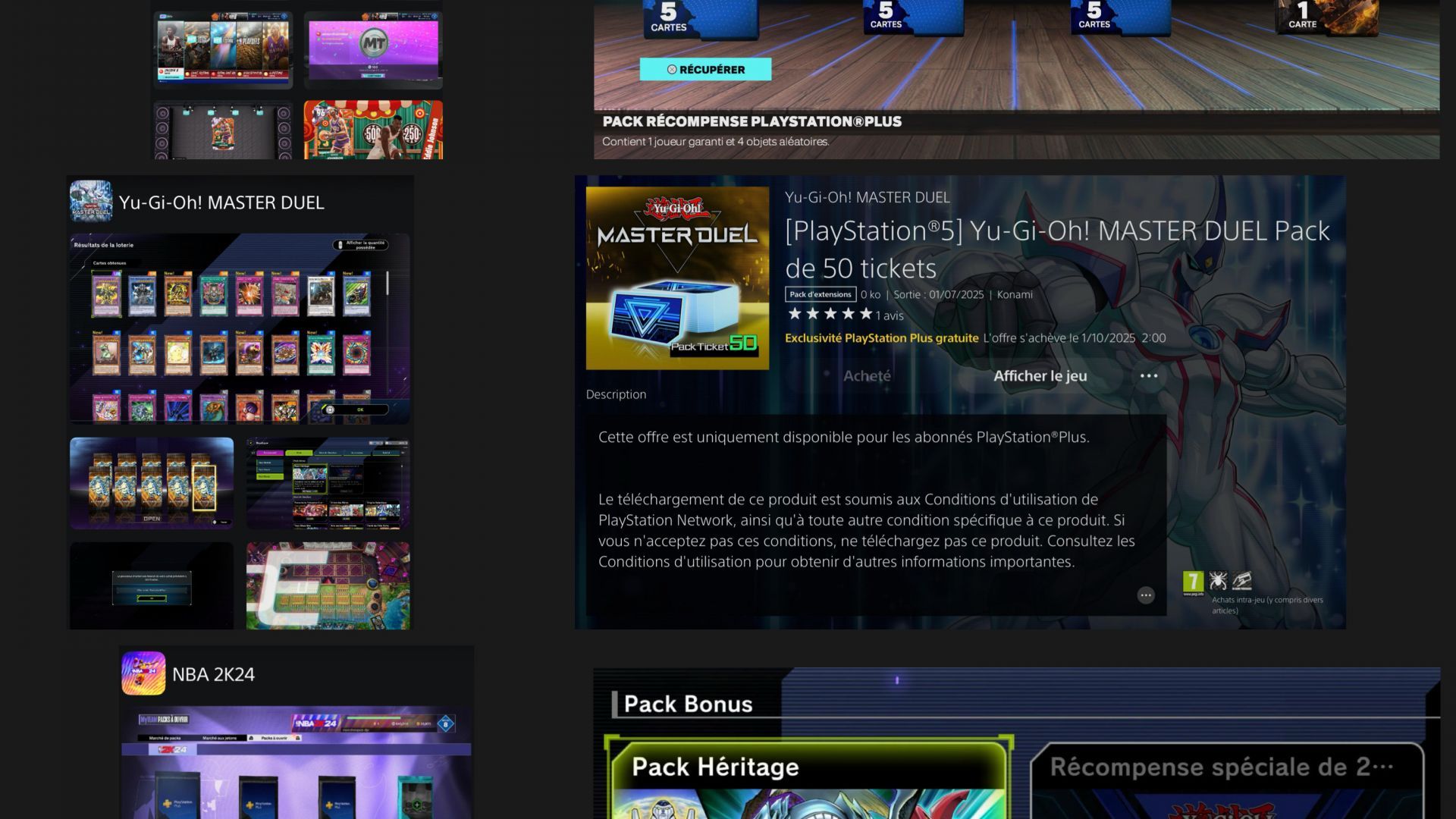Click the greyed Acheté button
The height and width of the screenshot is (819, 1456).
(867, 376)
